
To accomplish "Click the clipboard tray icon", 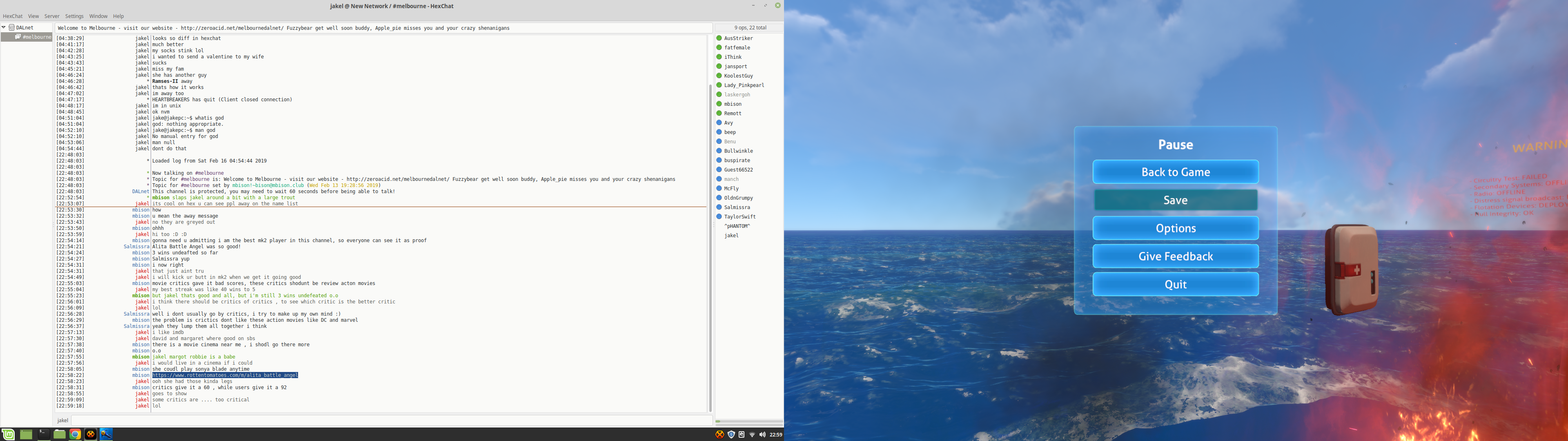I will pos(742,434).
